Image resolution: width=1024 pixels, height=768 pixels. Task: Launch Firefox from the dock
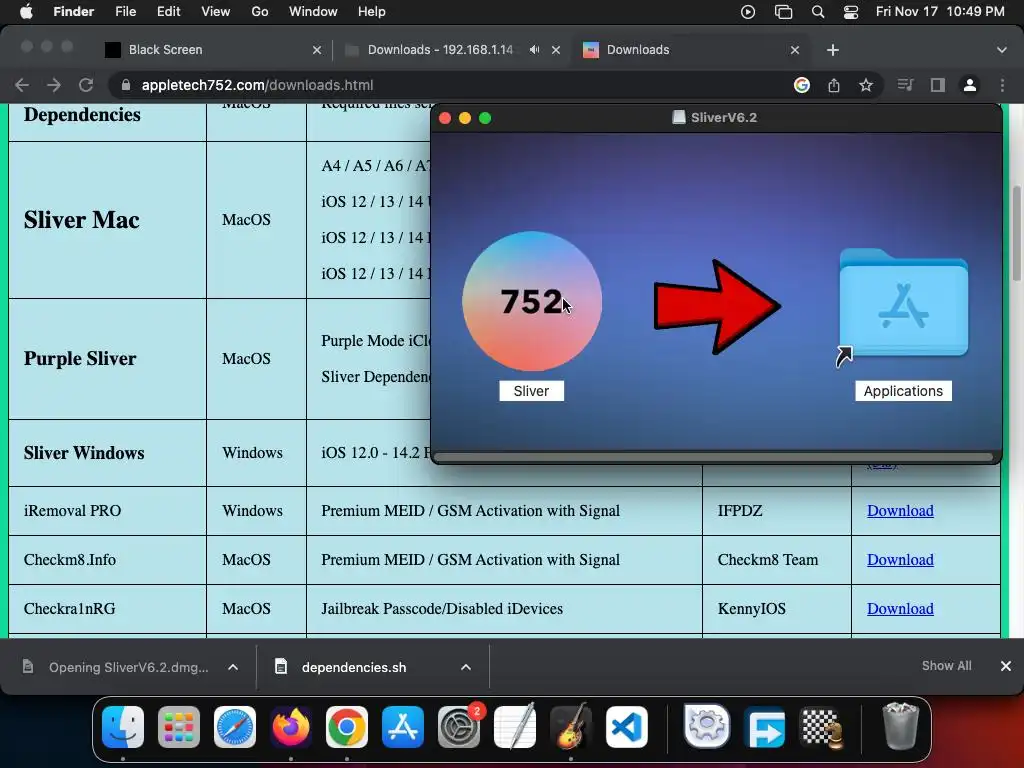click(x=291, y=727)
